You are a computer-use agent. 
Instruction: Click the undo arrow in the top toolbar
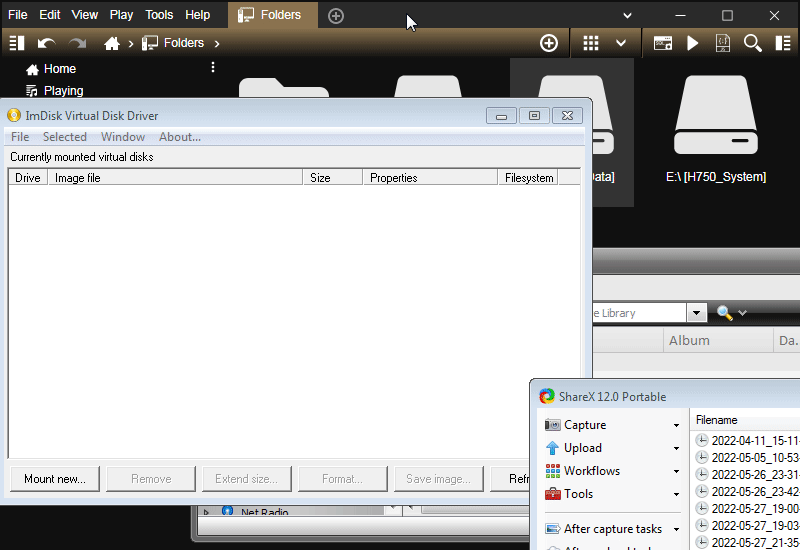[46, 43]
